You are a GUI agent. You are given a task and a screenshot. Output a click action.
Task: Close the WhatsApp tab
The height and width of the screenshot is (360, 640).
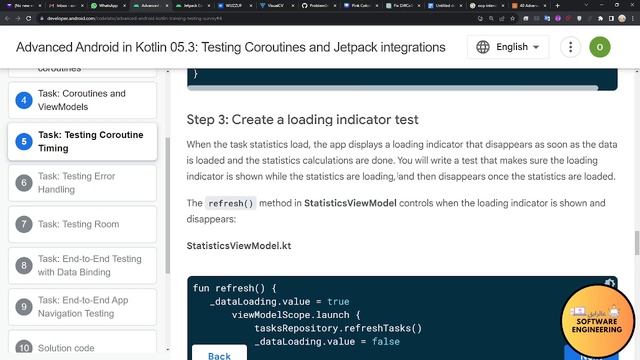[x=124, y=6]
